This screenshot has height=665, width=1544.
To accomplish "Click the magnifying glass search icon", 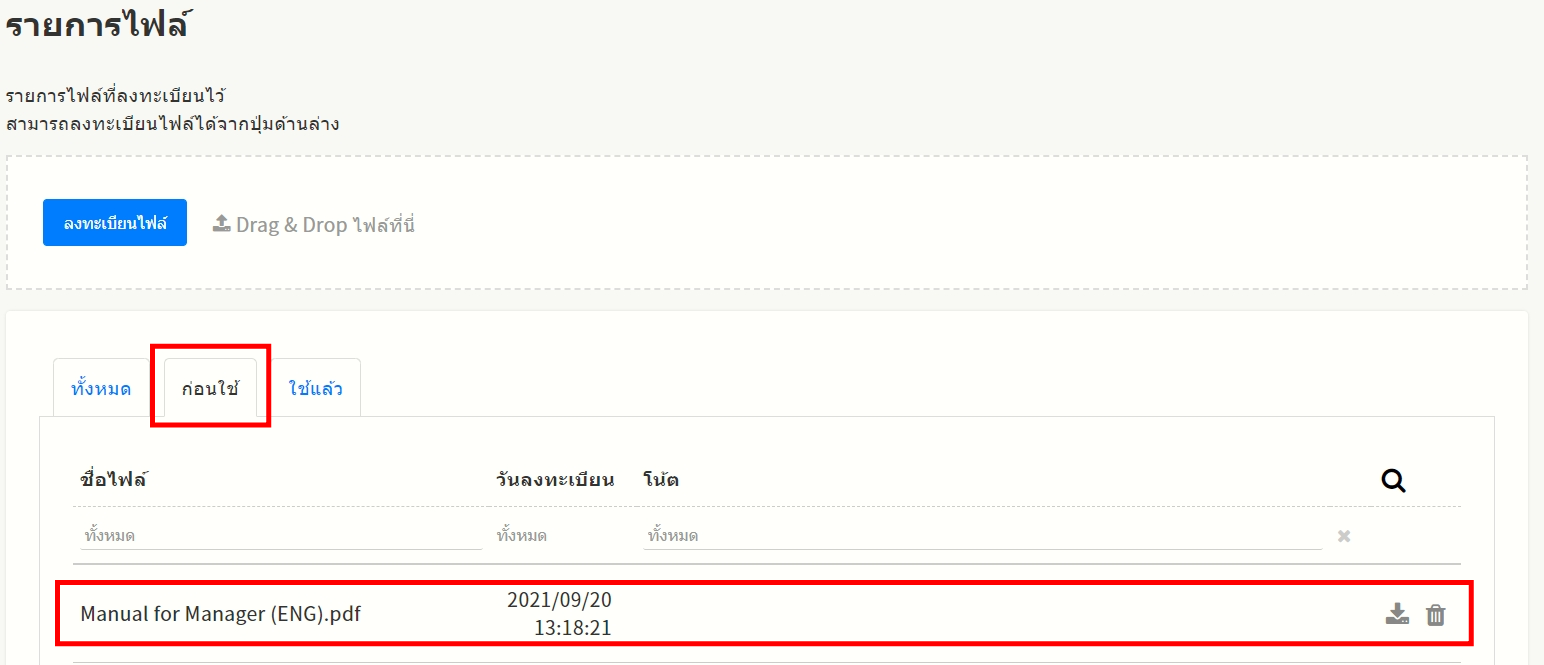I will (x=1393, y=481).
